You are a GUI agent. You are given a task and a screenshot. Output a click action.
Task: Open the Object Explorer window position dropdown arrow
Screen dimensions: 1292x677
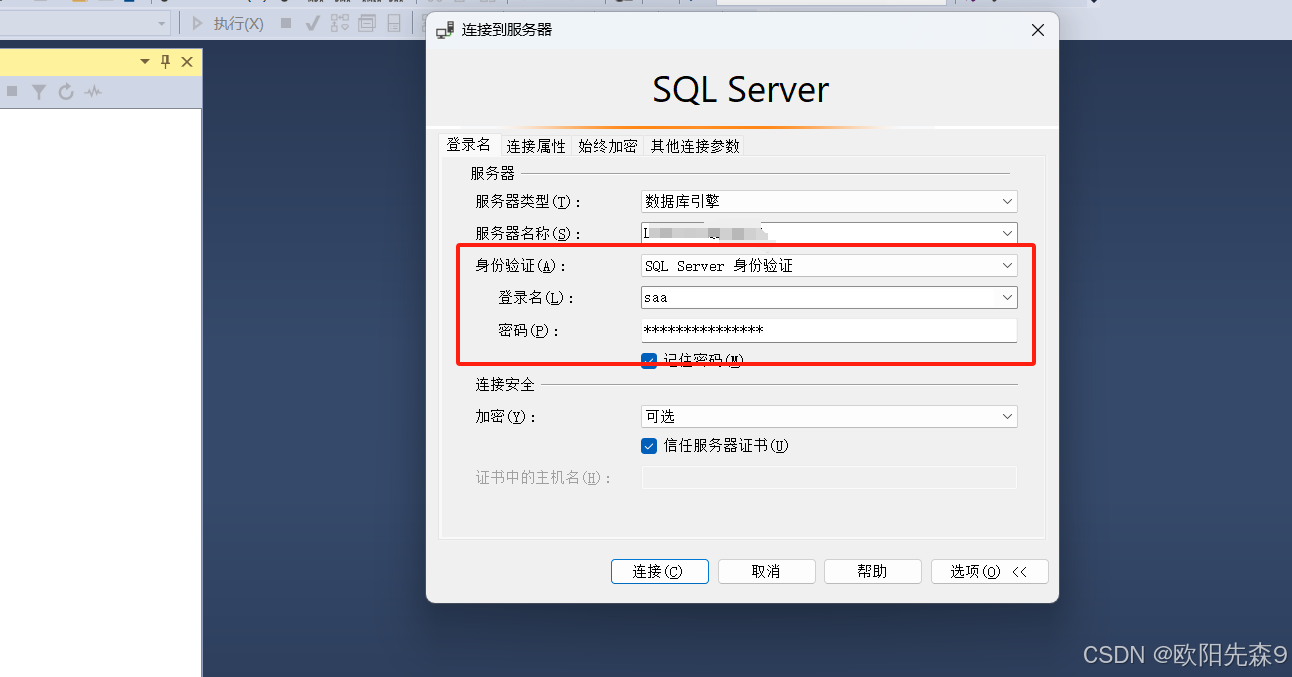tap(145, 62)
